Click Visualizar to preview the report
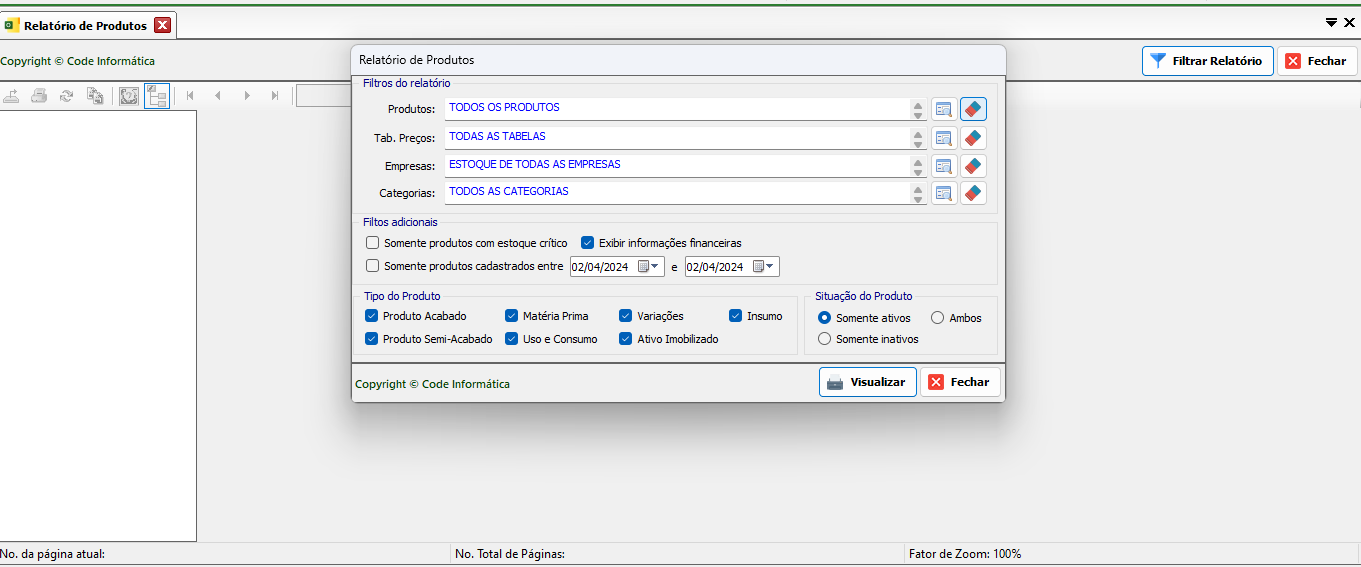 (x=868, y=382)
